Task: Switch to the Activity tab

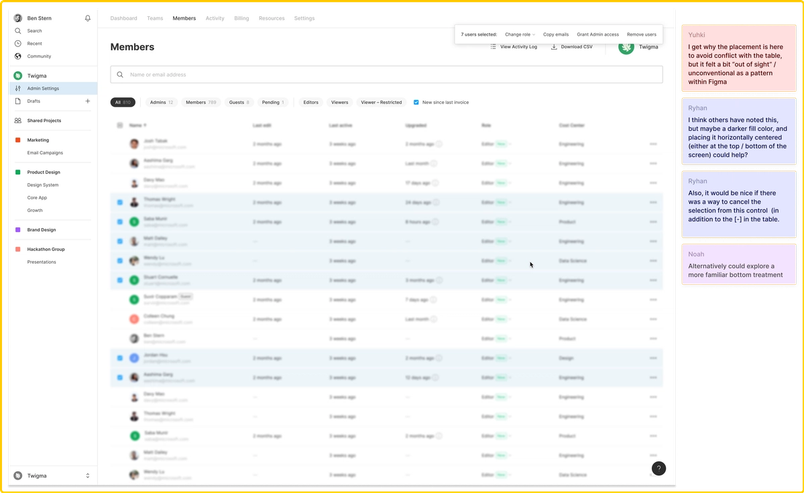Action: (215, 18)
